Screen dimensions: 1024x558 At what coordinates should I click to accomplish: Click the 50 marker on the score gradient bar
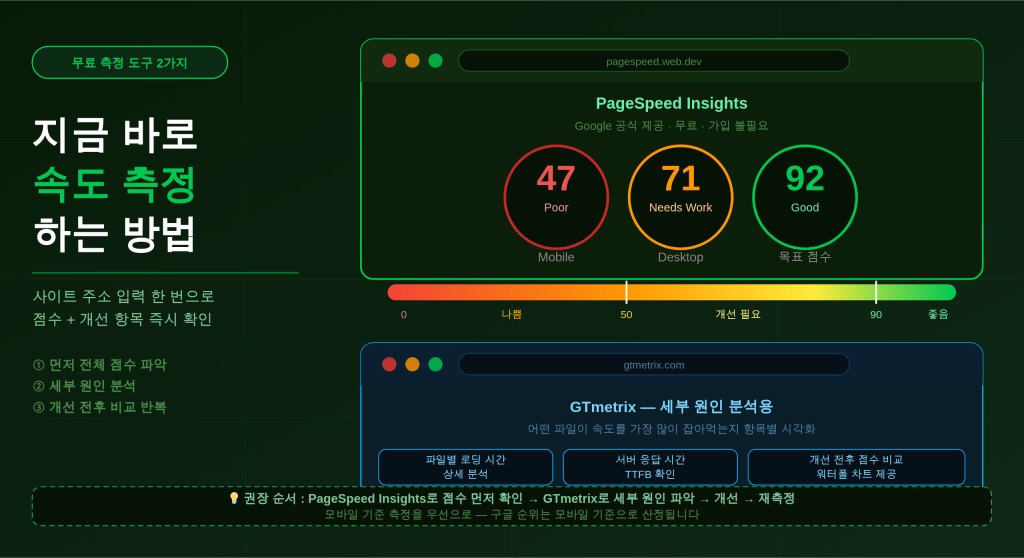(x=626, y=292)
